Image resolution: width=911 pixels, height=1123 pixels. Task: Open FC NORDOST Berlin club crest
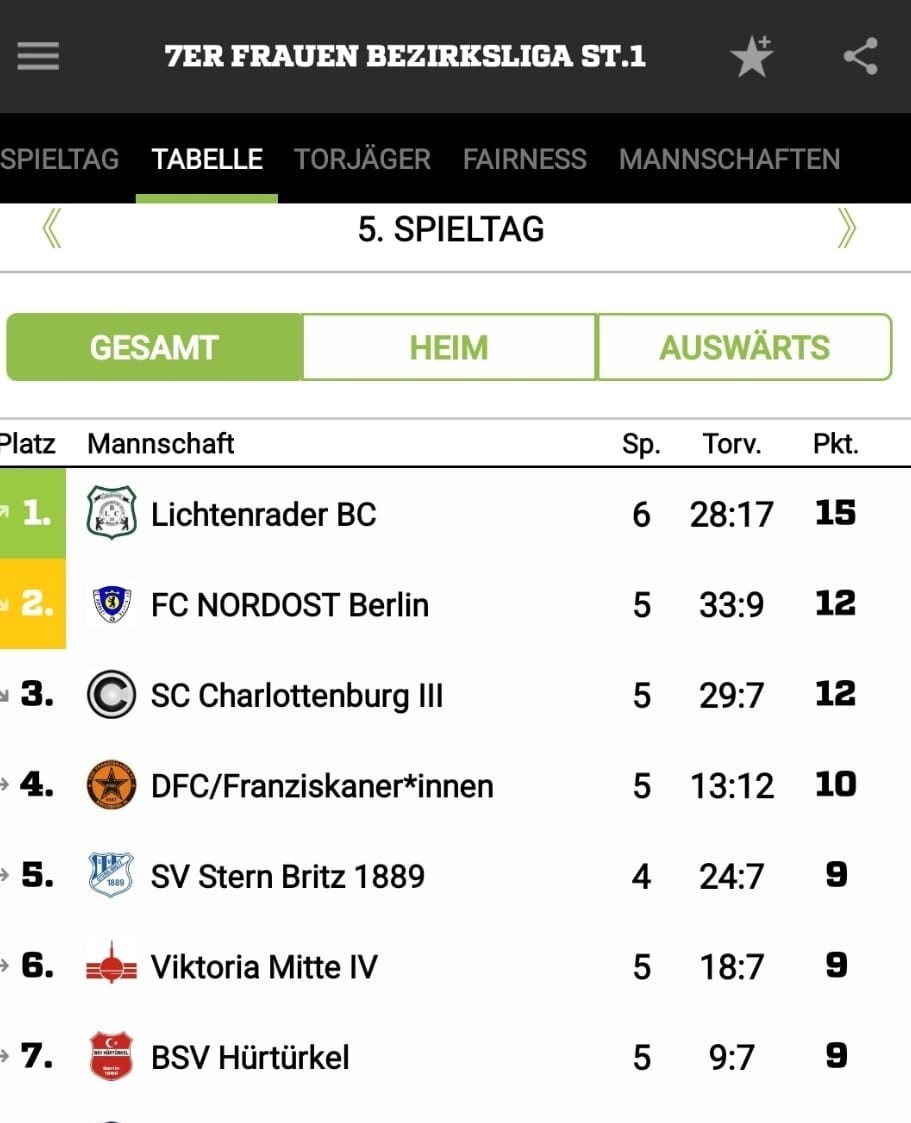point(112,604)
